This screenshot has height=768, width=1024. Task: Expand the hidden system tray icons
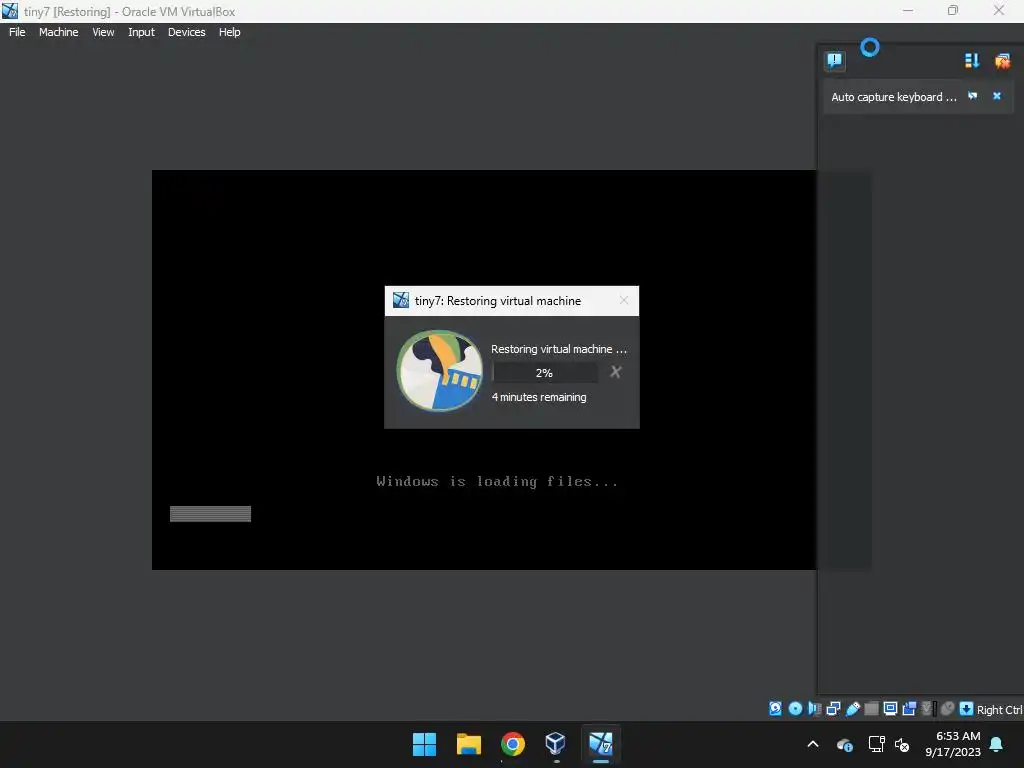(x=813, y=744)
